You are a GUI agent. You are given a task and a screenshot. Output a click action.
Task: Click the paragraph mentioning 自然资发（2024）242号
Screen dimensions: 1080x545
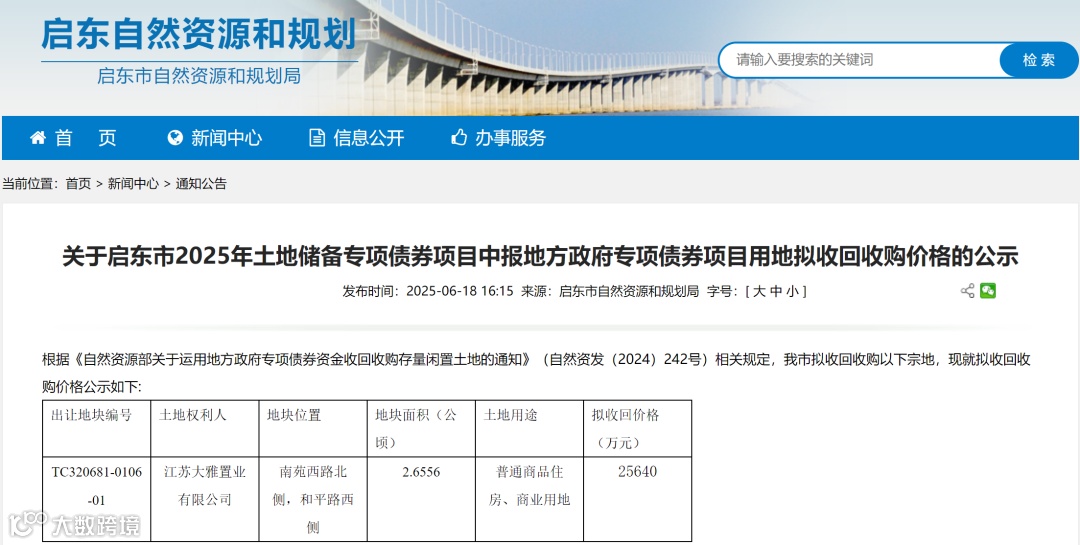537,373
